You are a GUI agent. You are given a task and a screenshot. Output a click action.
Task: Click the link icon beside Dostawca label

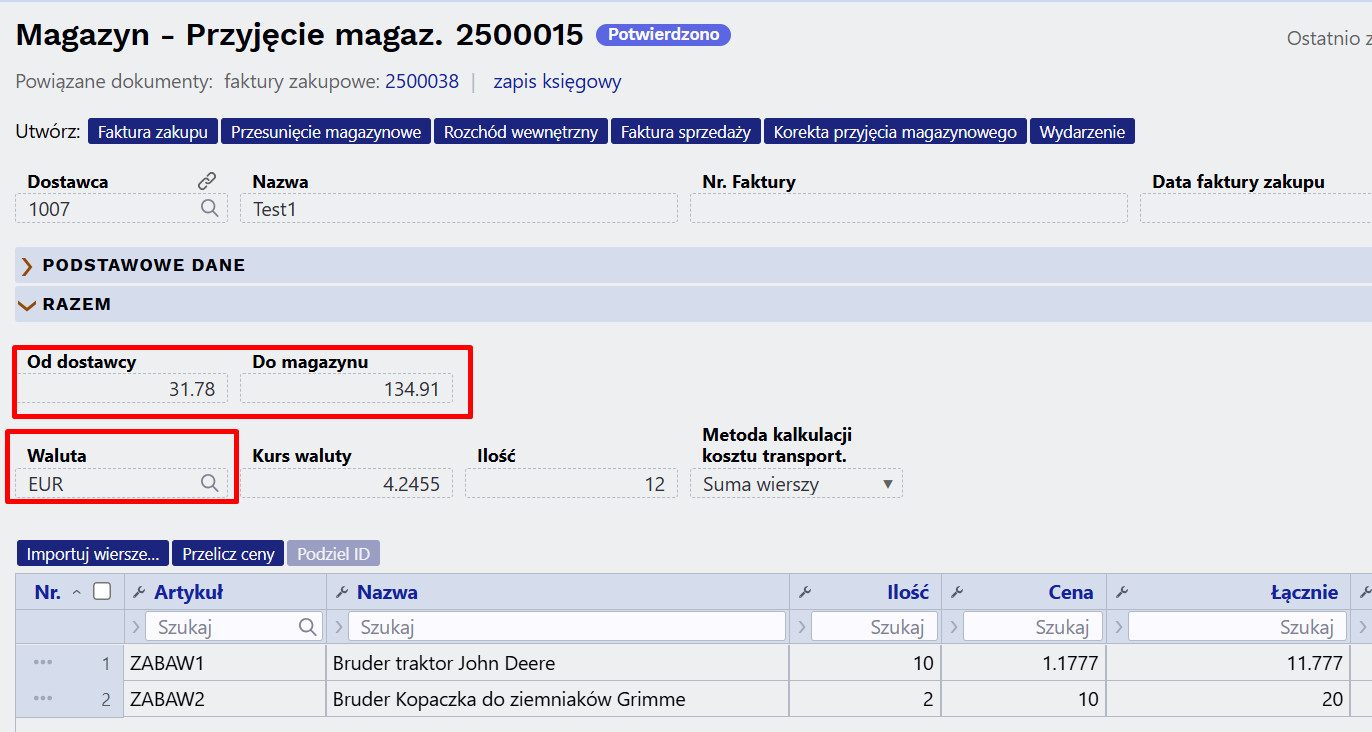(207, 181)
